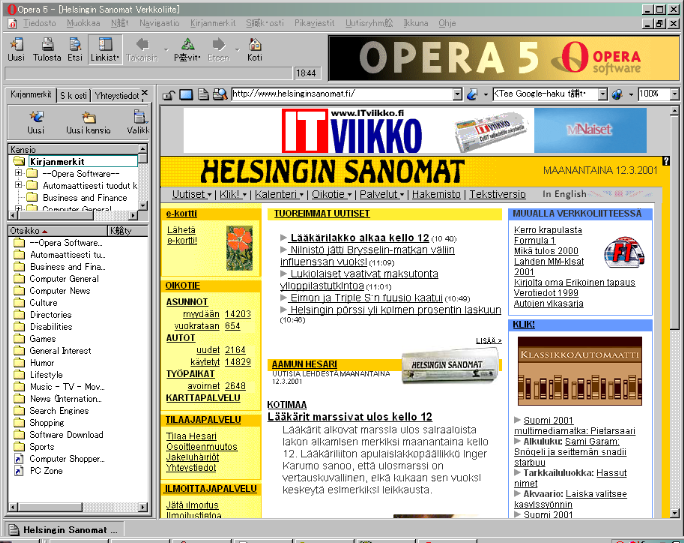Open the Kerro krapulasta link
The width and height of the screenshot is (684, 543).
[548, 230]
